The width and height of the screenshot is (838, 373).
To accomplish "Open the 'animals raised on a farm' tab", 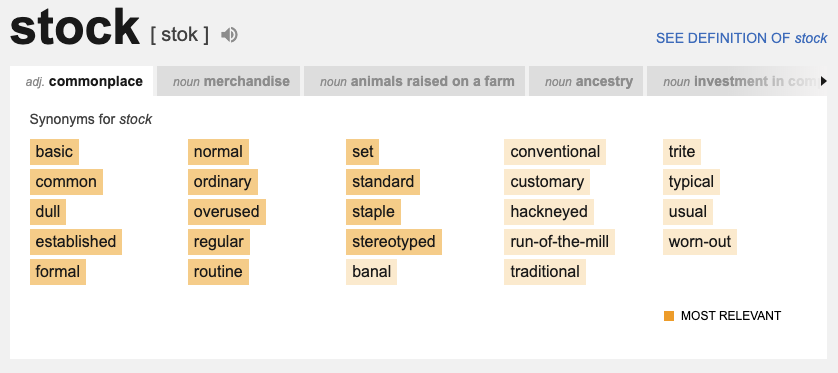I will tap(415, 81).
